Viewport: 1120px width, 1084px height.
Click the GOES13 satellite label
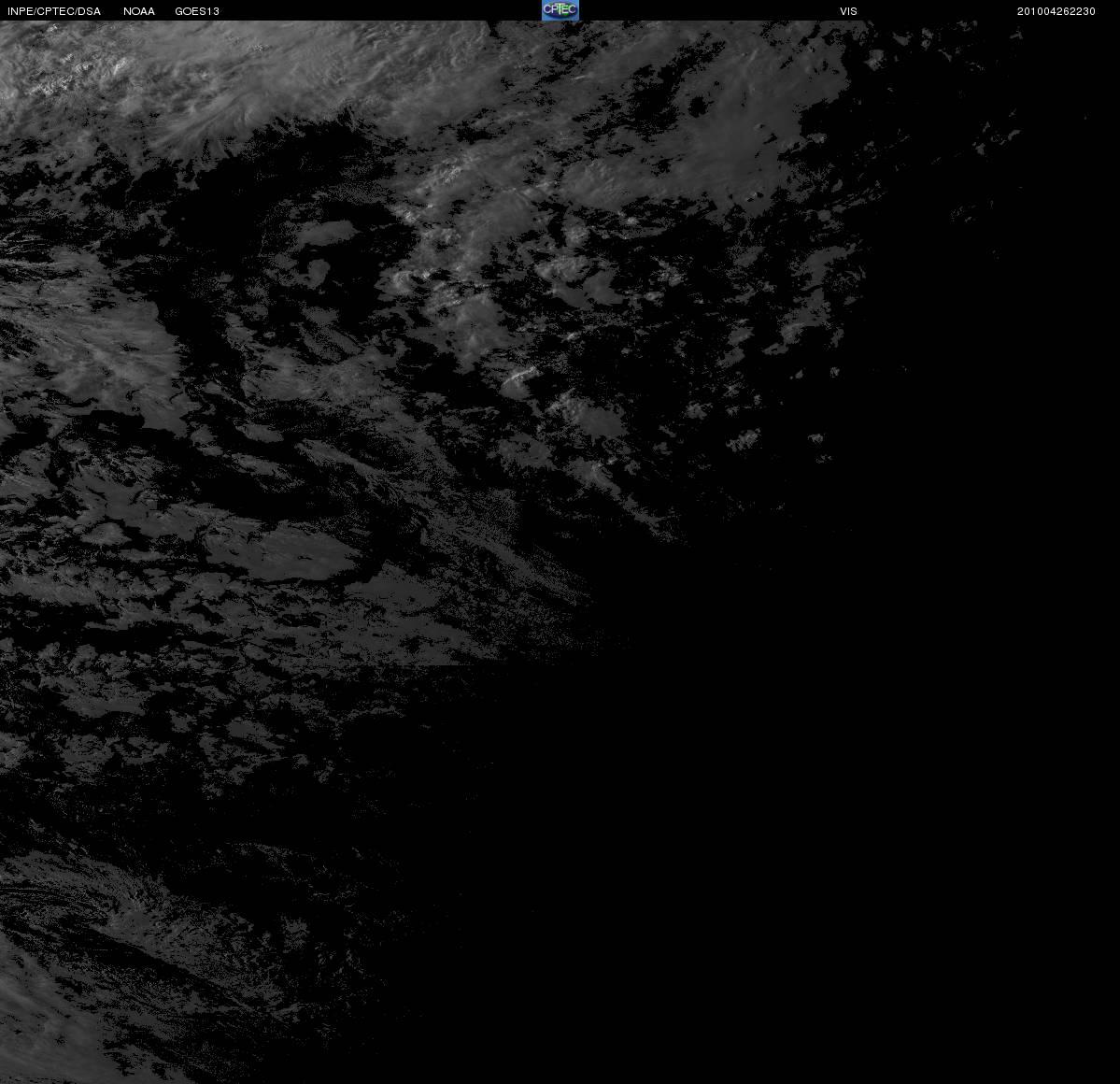coord(197,11)
